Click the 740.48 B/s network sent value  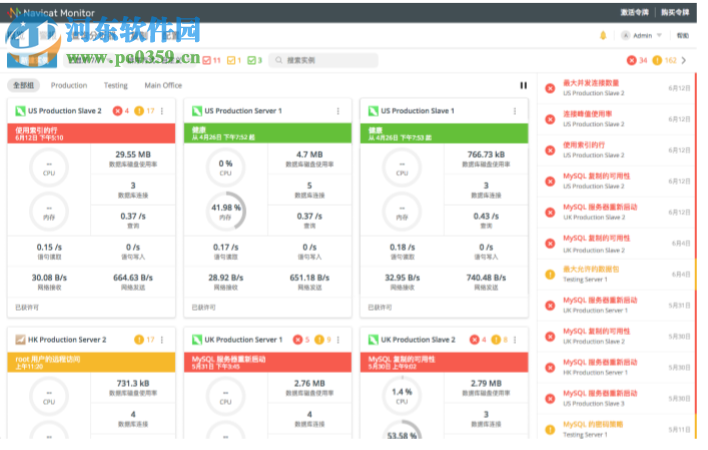click(x=486, y=278)
